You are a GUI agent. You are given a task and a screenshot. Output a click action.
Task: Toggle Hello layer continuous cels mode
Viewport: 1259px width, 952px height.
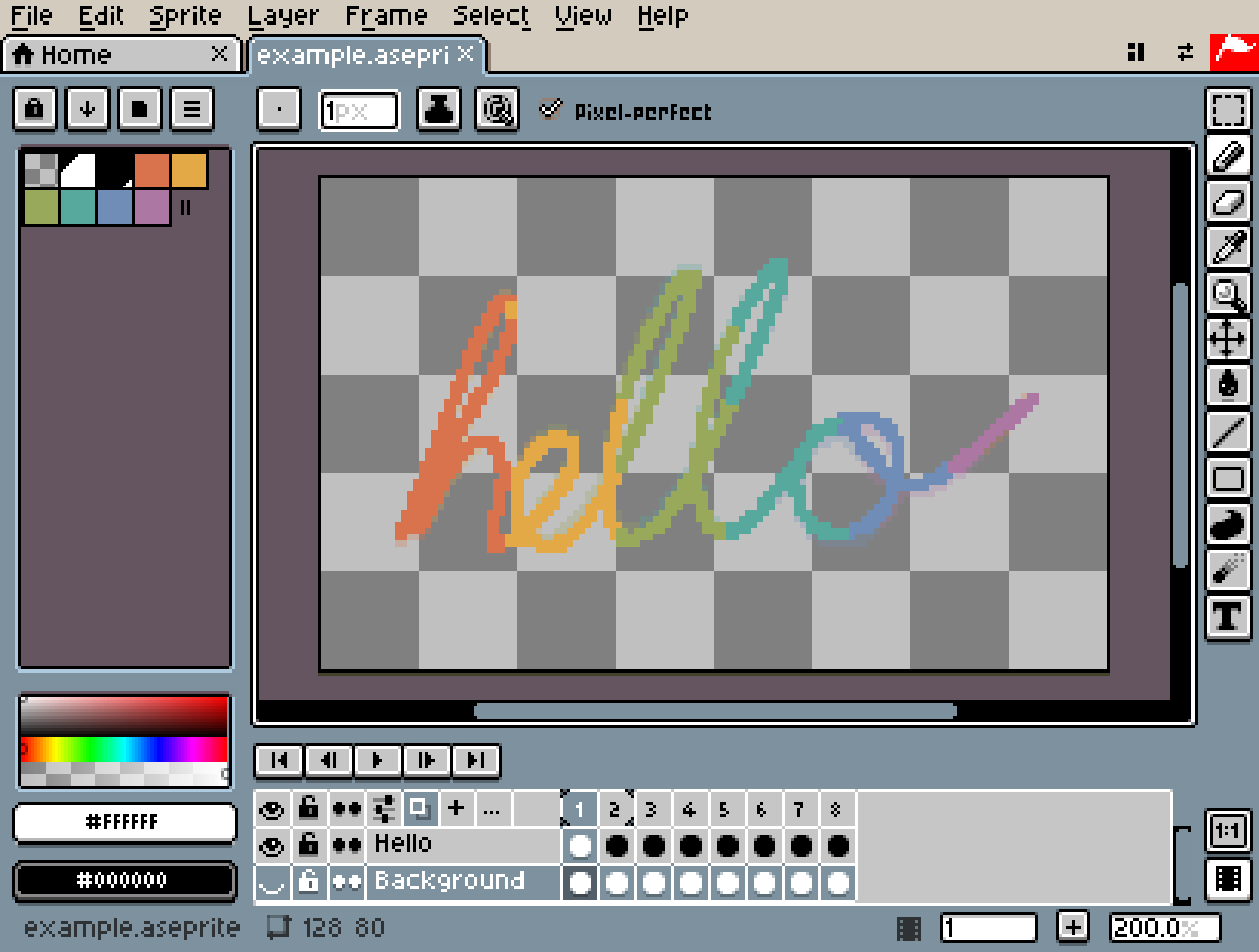(x=346, y=845)
